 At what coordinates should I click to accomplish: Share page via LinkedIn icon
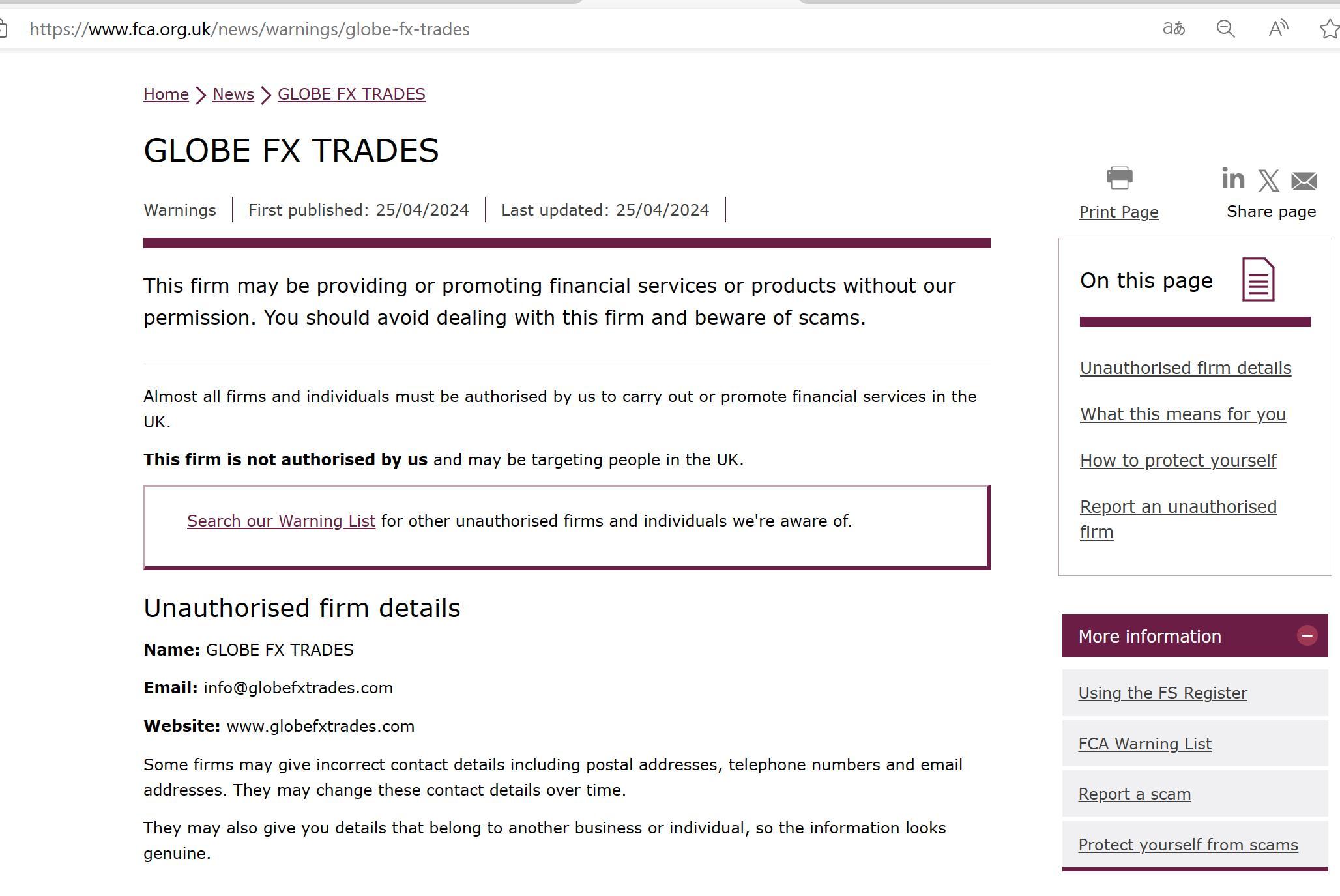[x=1232, y=179]
